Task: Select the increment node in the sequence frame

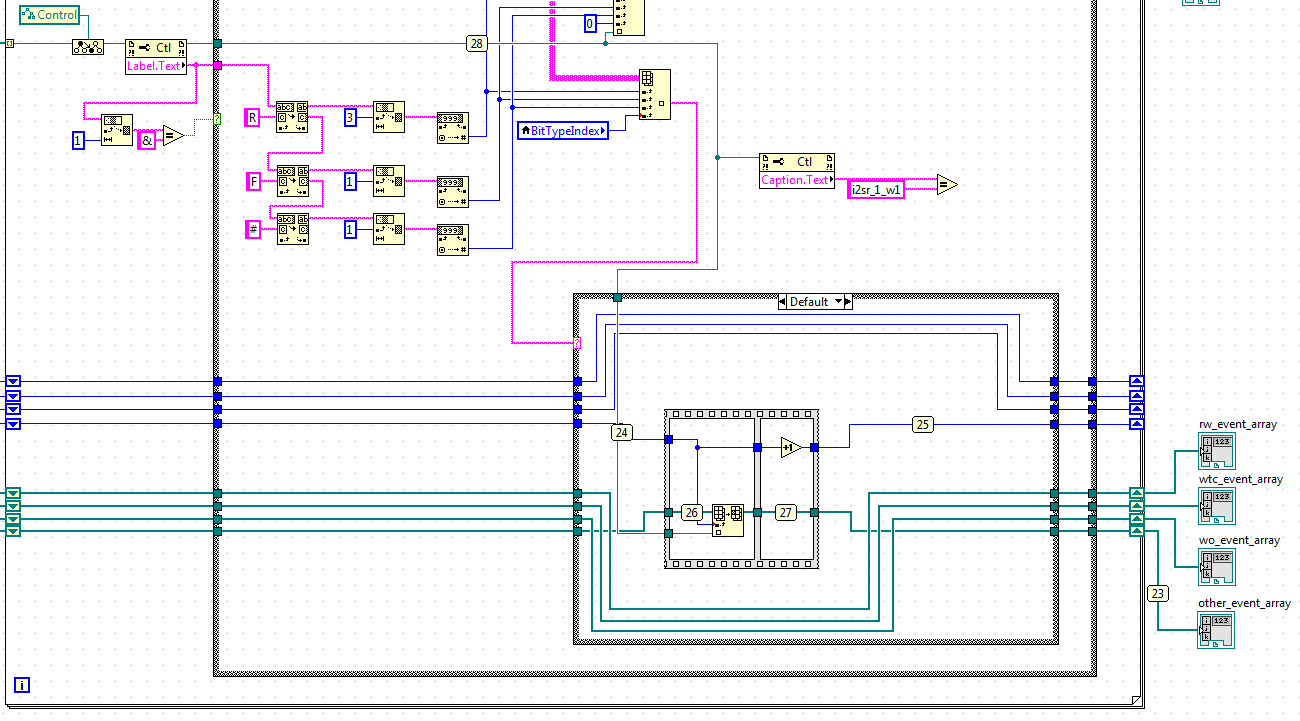Action: [x=791, y=447]
